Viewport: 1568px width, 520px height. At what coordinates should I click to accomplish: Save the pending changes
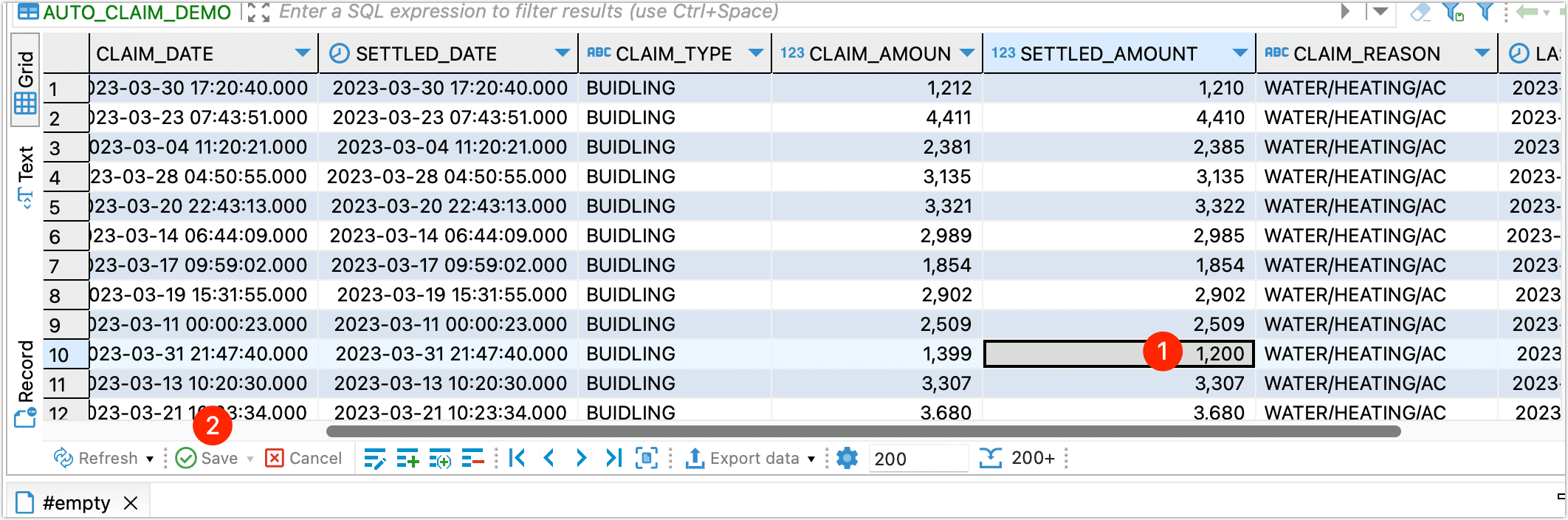pyautogui.click(x=208, y=459)
